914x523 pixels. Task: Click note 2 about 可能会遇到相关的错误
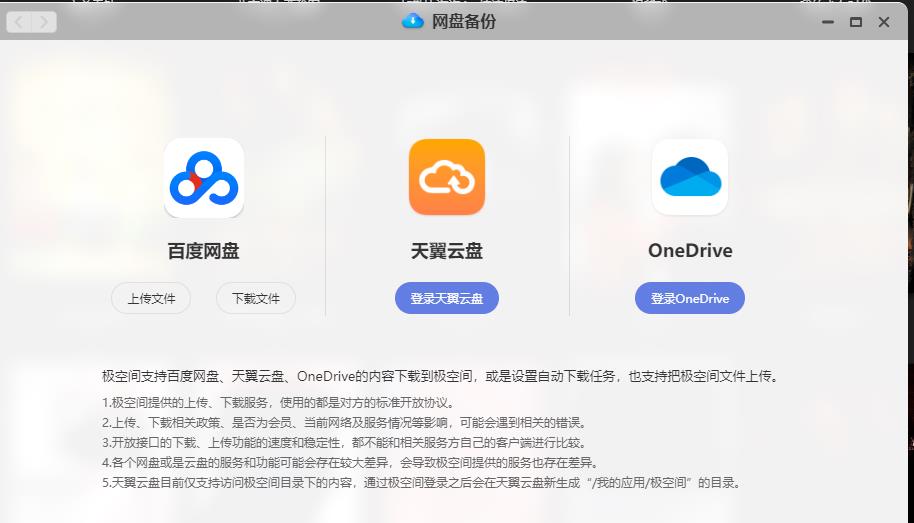pyautogui.click(x=344, y=423)
